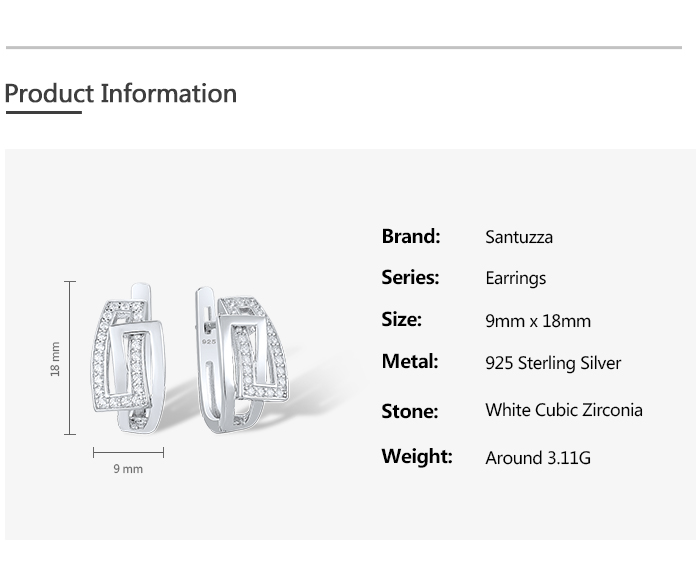Select the Earrings series value

click(x=516, y=279)
